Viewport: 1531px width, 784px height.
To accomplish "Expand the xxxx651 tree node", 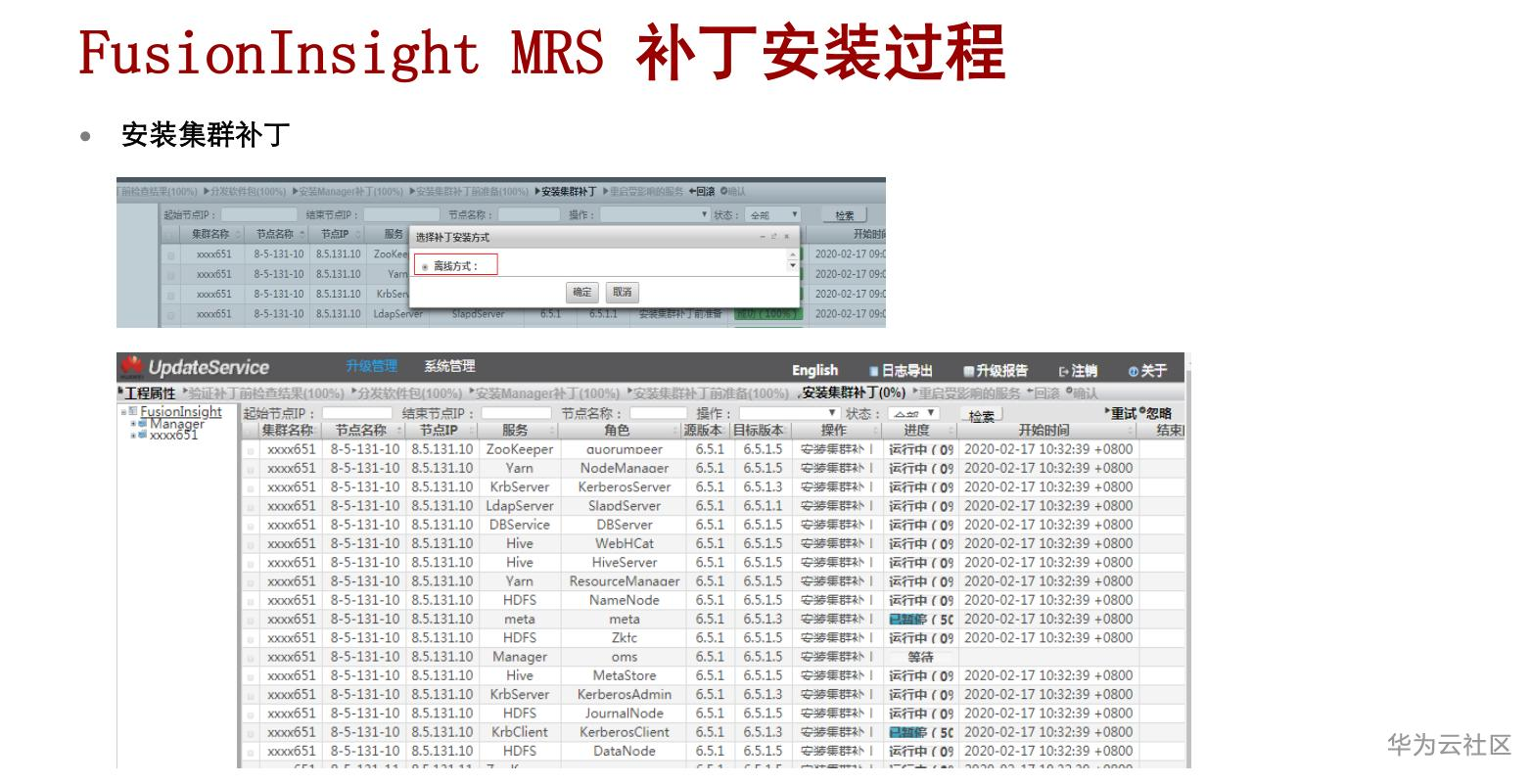I will pos(132,435).
